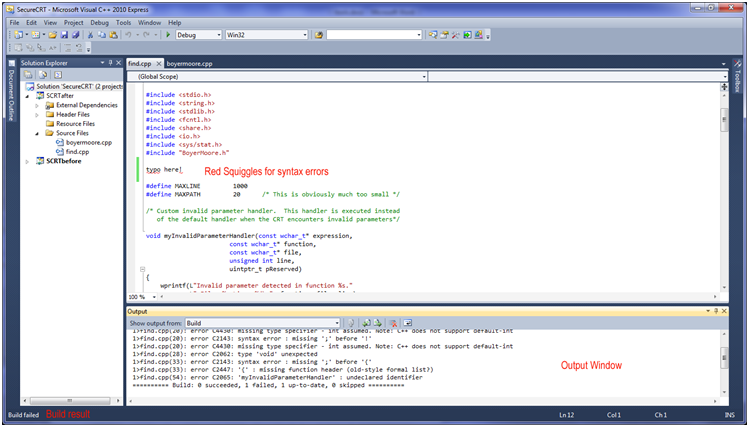Screen dimensions: 749x427
Task: Collapse the Source Files folder
Action: (37, 134)
